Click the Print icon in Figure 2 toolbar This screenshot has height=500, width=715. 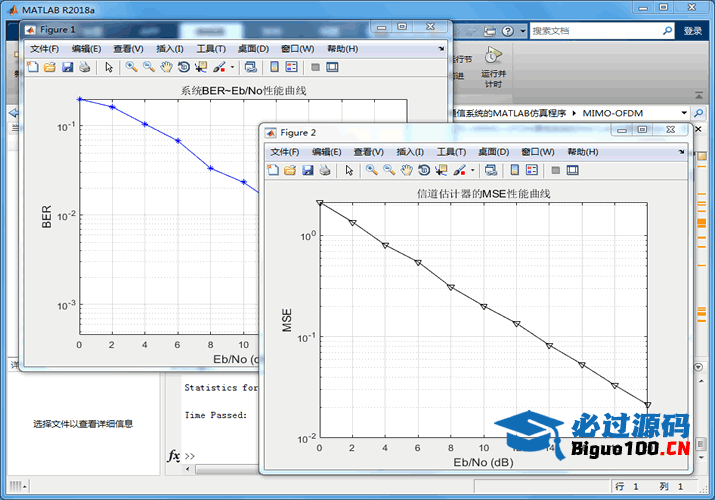coord(325,170)
